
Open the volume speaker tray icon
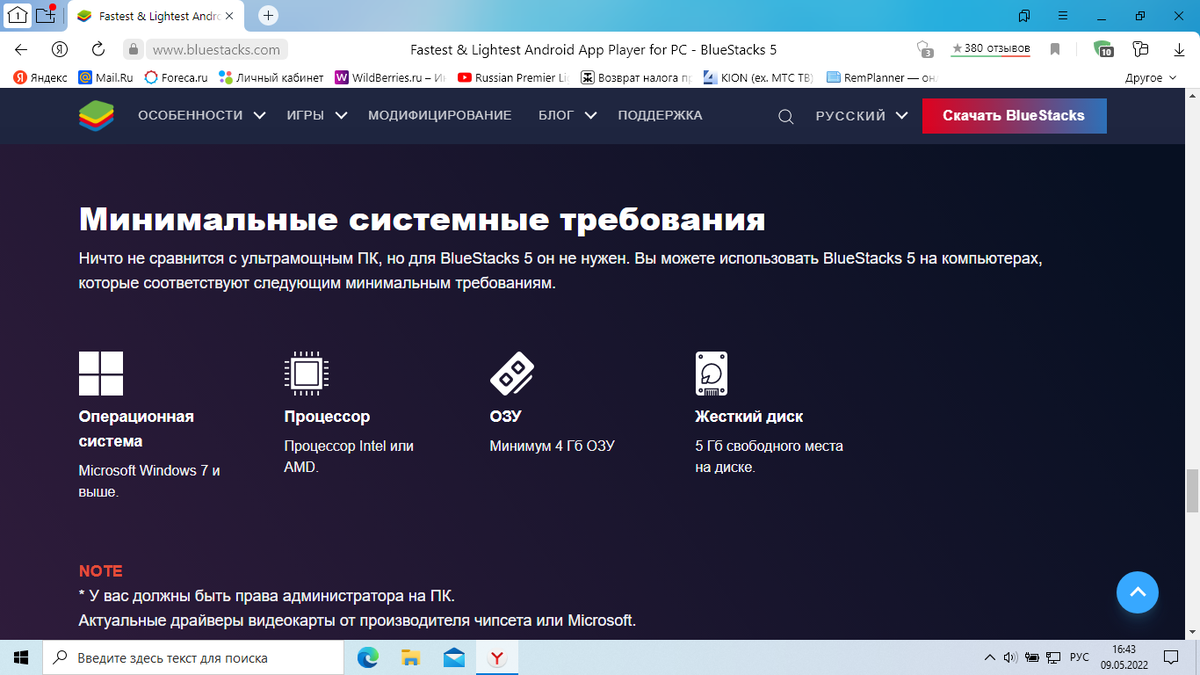[x=1010, y=658]
